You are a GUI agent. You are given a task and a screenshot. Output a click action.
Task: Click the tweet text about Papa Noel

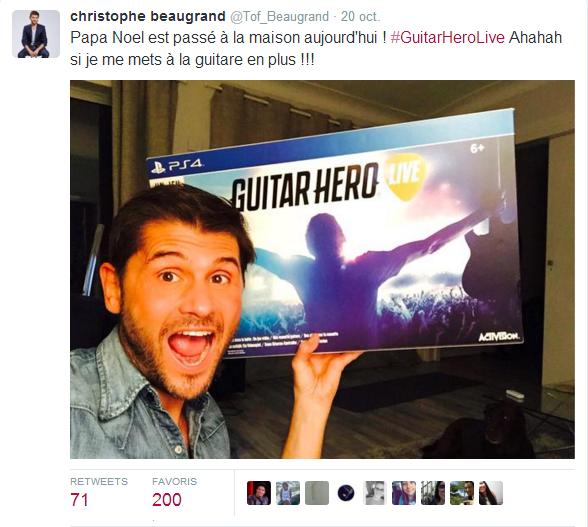[x=316, y=49]
